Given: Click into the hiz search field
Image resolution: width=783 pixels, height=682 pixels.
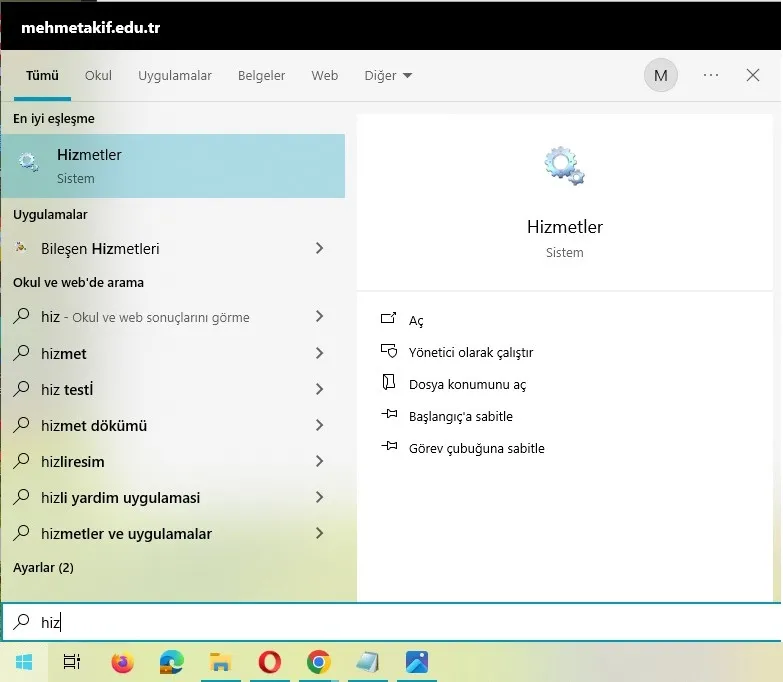Looking at the screenshot, I should coord(392,622).
